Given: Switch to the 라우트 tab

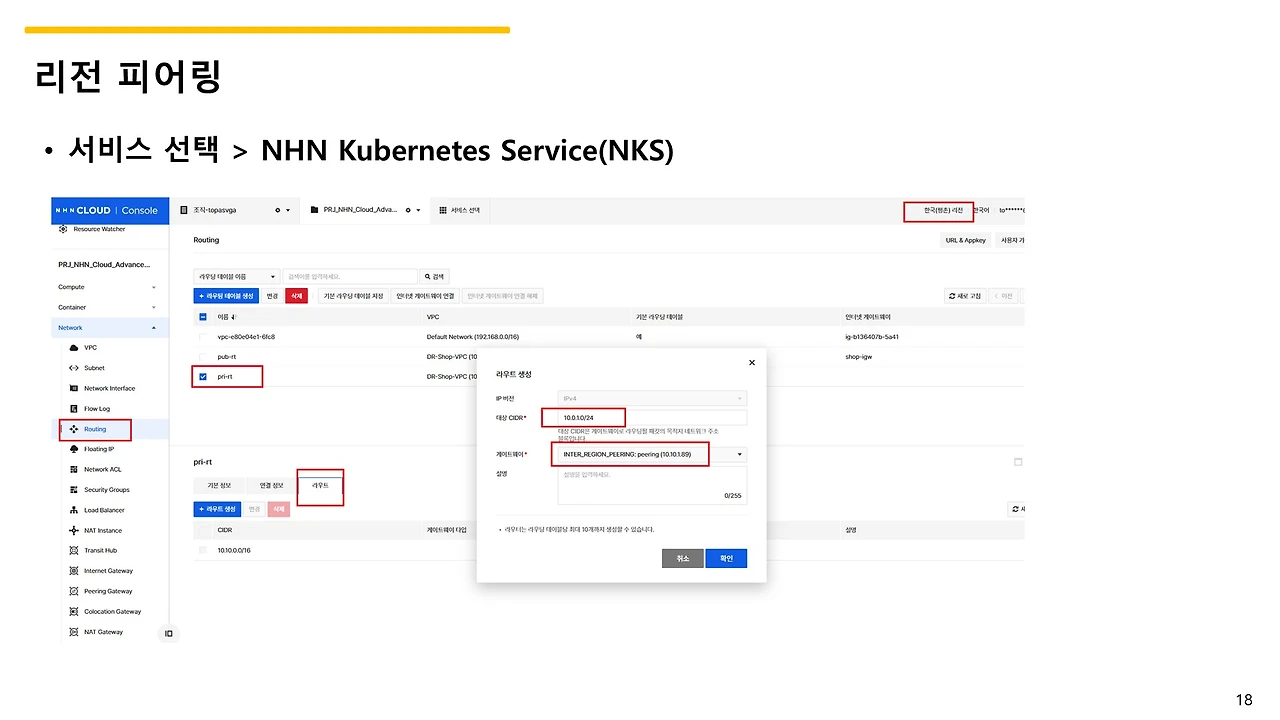Looking at the screenshot, I should (x=321, y=485).
